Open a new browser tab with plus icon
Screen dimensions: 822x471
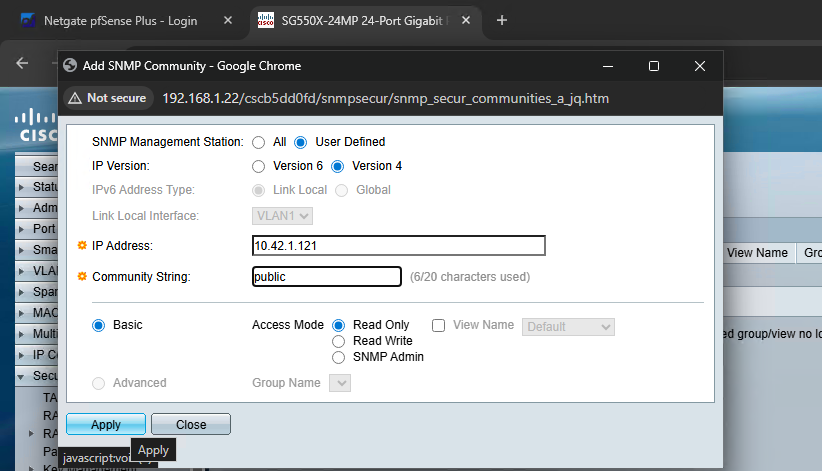click(502, 20)
